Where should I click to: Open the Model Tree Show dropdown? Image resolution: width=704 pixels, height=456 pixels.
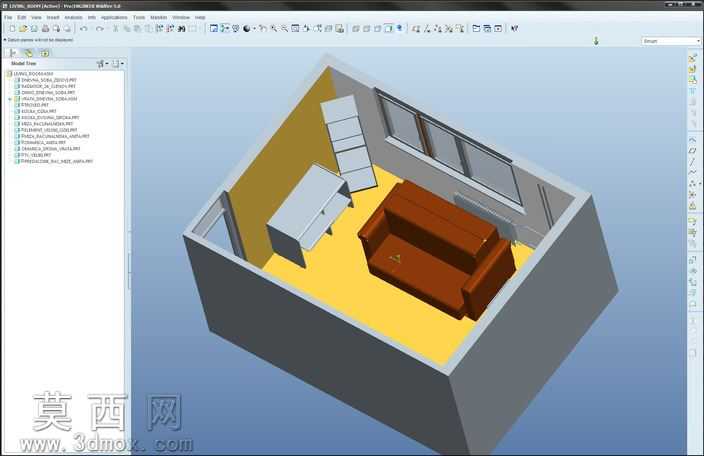(102, 64)
